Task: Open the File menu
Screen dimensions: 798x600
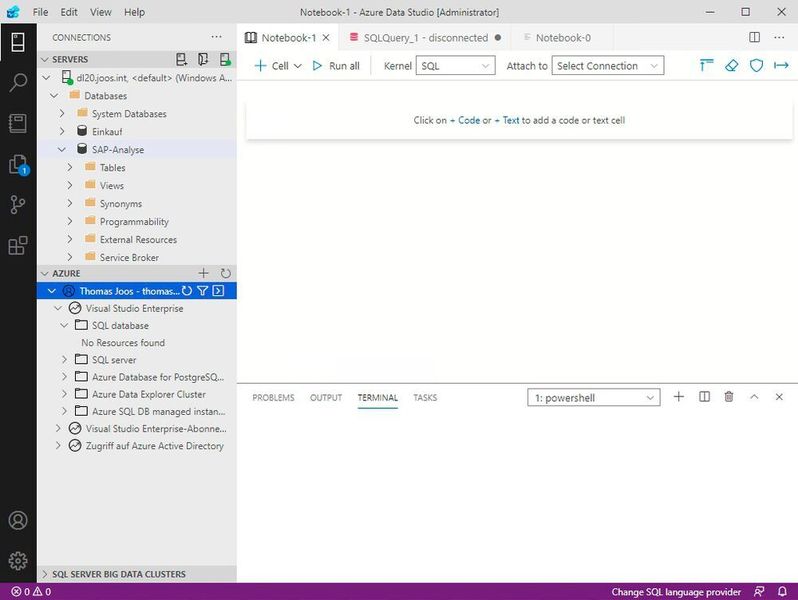Action: pyautogui.click(x=40, y=12)
